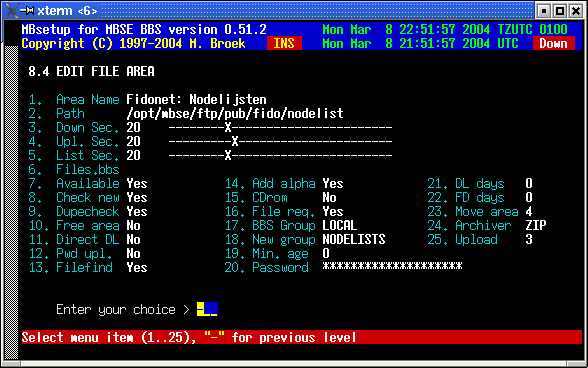Click the '14. Add alpha' label
Viewport: 588px width, 368px height.
270,184
